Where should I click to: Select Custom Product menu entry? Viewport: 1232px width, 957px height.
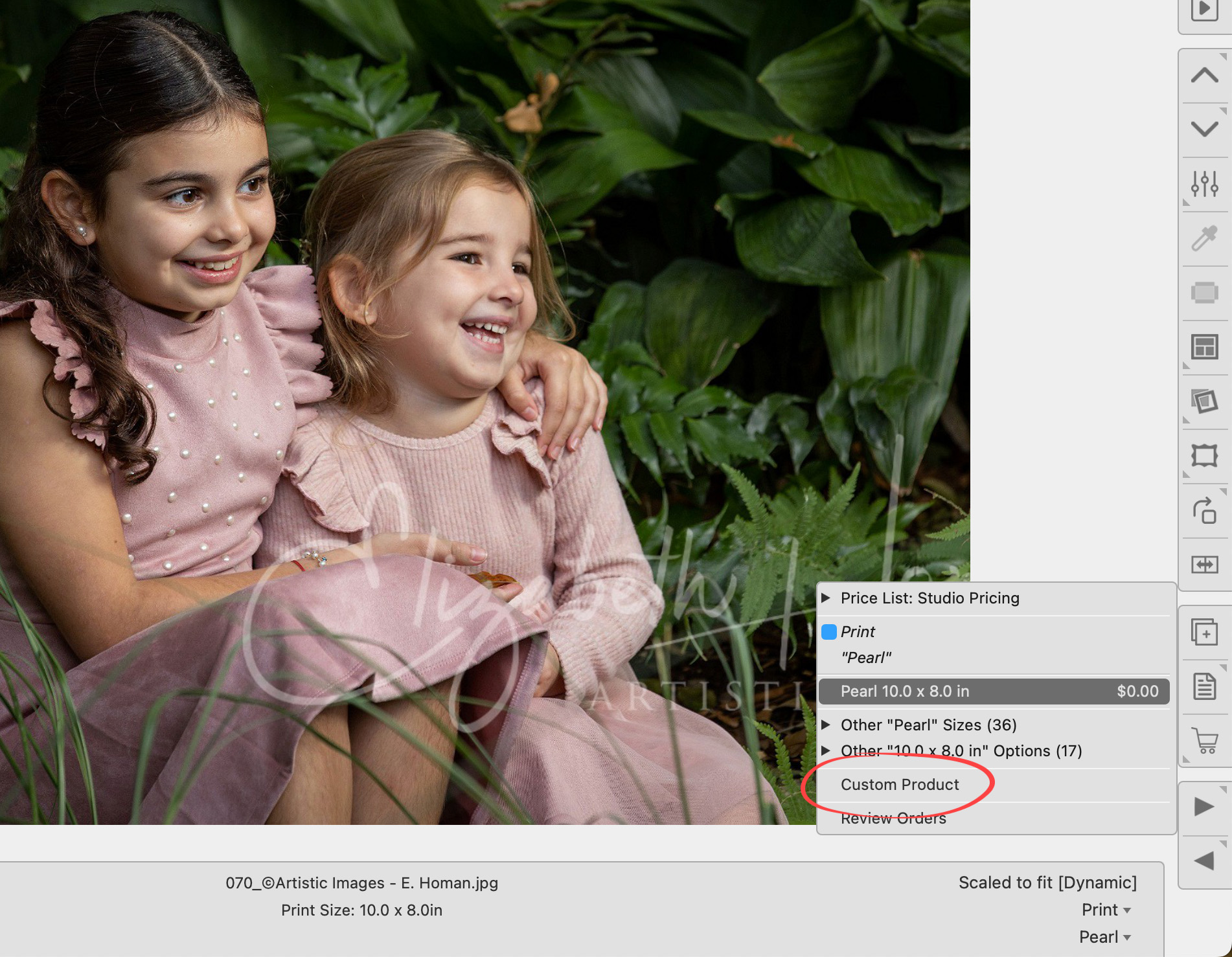click(x=899, y=785)
